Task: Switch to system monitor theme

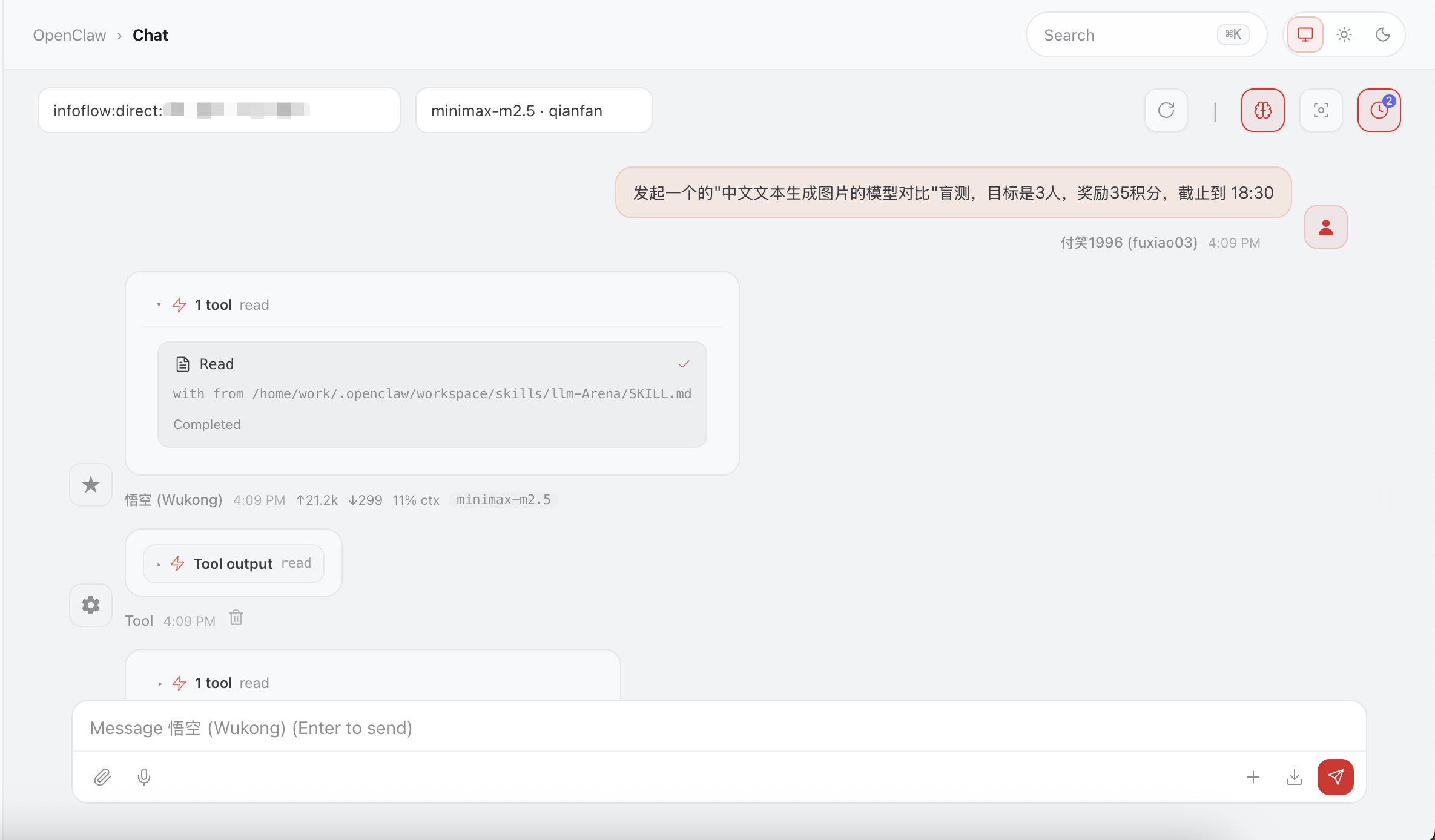Action: (1305, 34)
